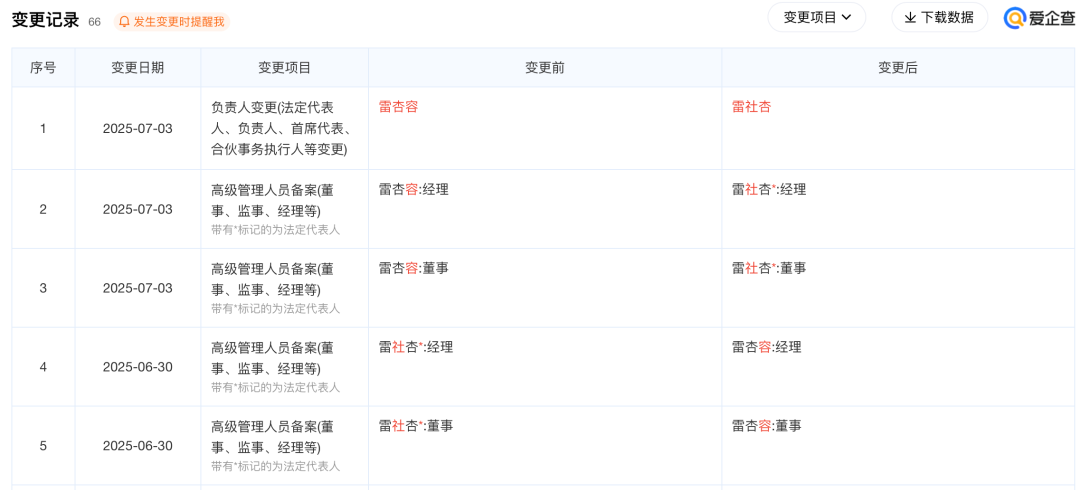The height and width of the screenshot is (490, 1080).
Task: Open the 变更项目 filter dropdown
Action: point(816,17)
